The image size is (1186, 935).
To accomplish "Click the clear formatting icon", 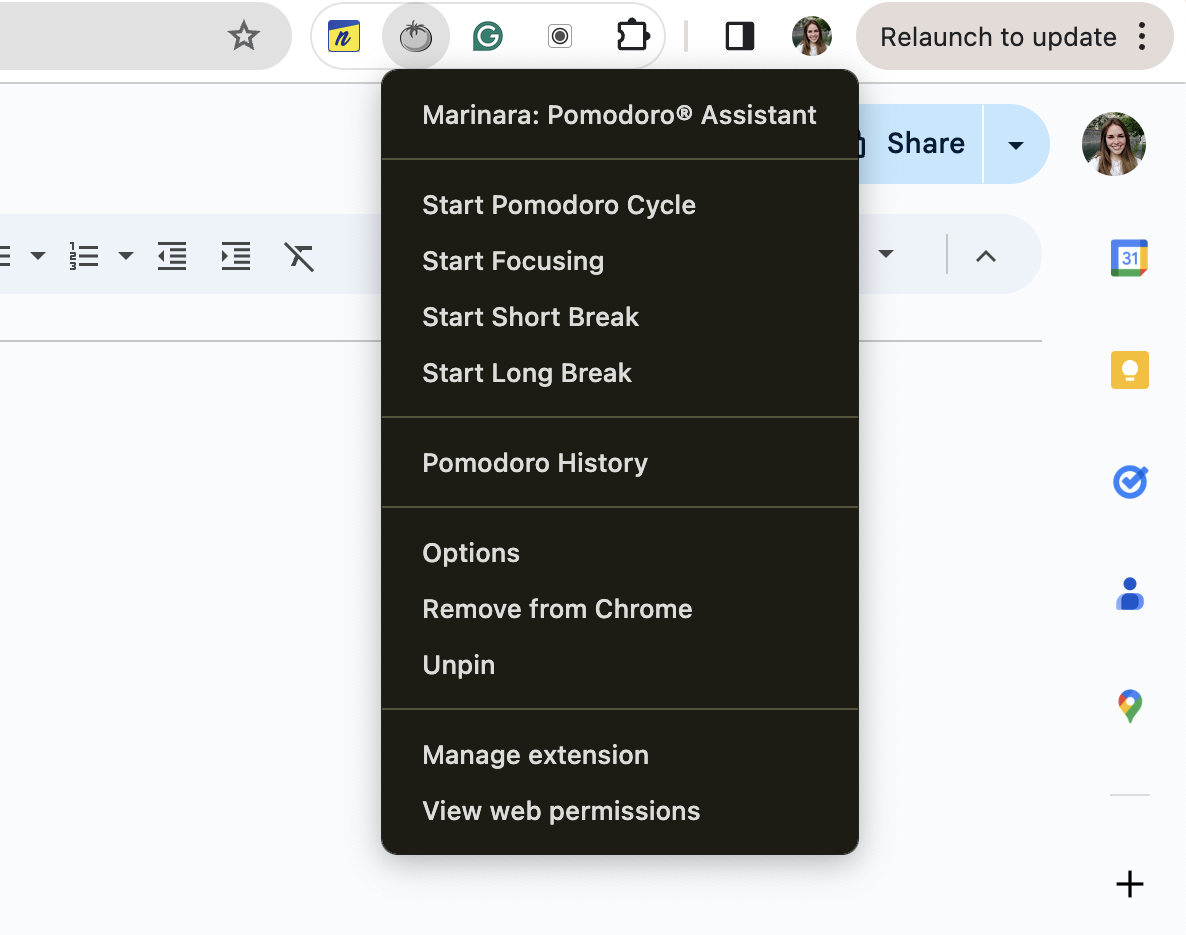I will [299, 256].
